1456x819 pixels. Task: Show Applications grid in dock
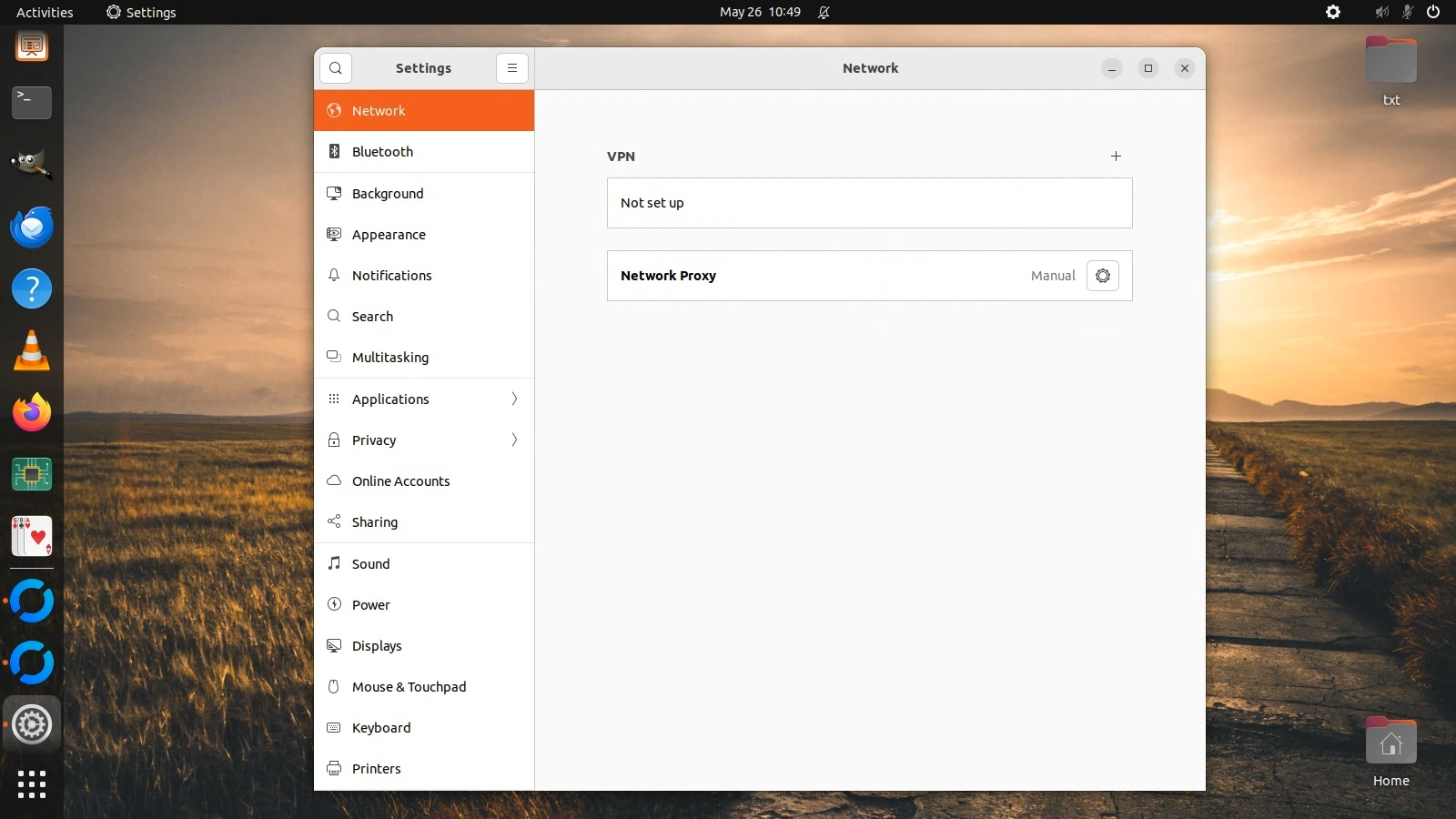[x=32, y=784]
